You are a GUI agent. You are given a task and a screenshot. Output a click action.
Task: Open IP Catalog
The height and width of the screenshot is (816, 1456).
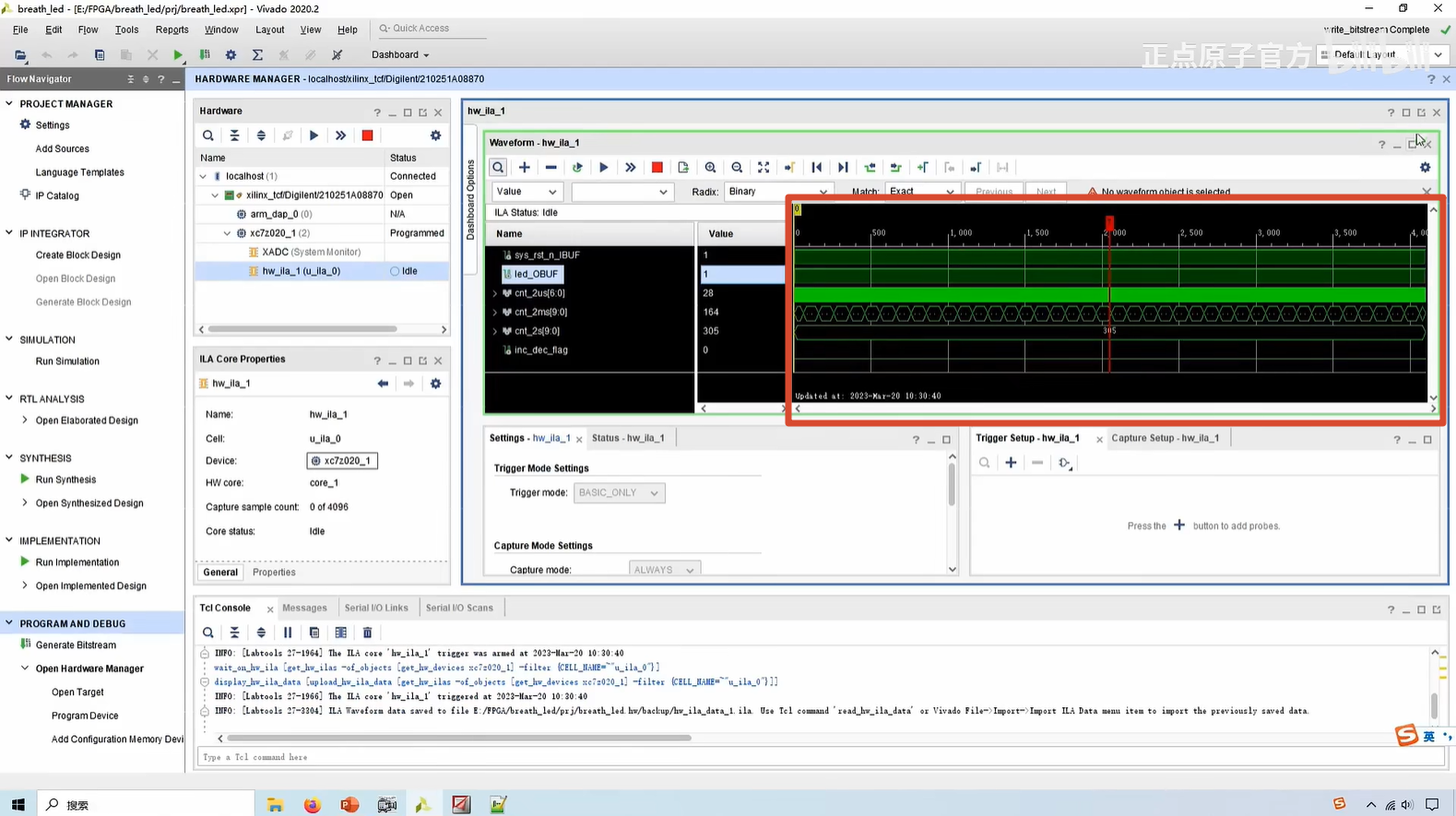57,195
